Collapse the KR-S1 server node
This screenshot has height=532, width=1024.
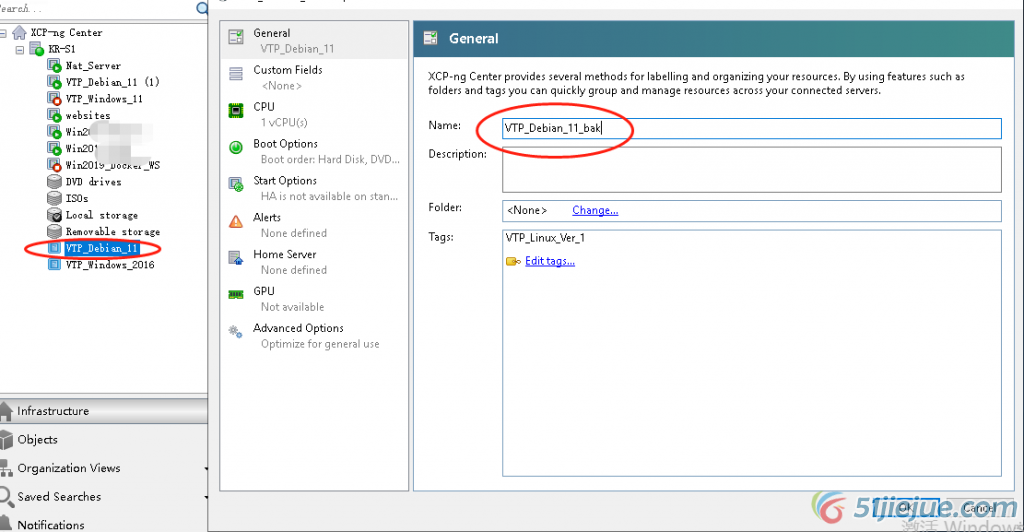coord(20,49)
